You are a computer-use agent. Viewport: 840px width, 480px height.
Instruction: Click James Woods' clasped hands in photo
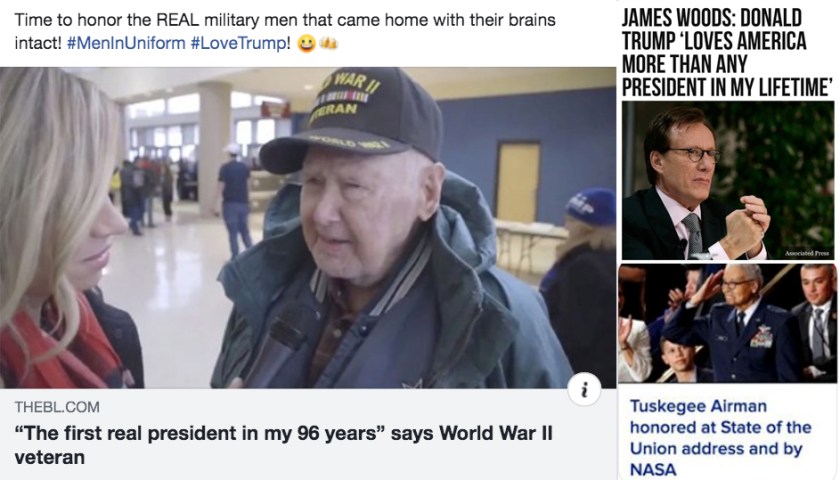747,224
